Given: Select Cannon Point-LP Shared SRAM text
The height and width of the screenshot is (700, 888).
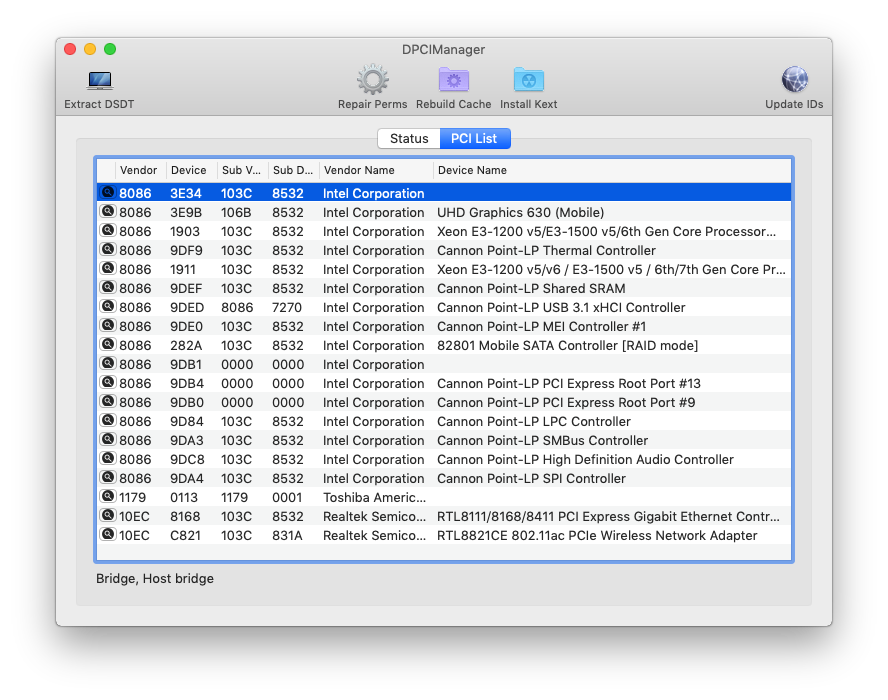Looking at the screenshot, I should click(531, 288).
